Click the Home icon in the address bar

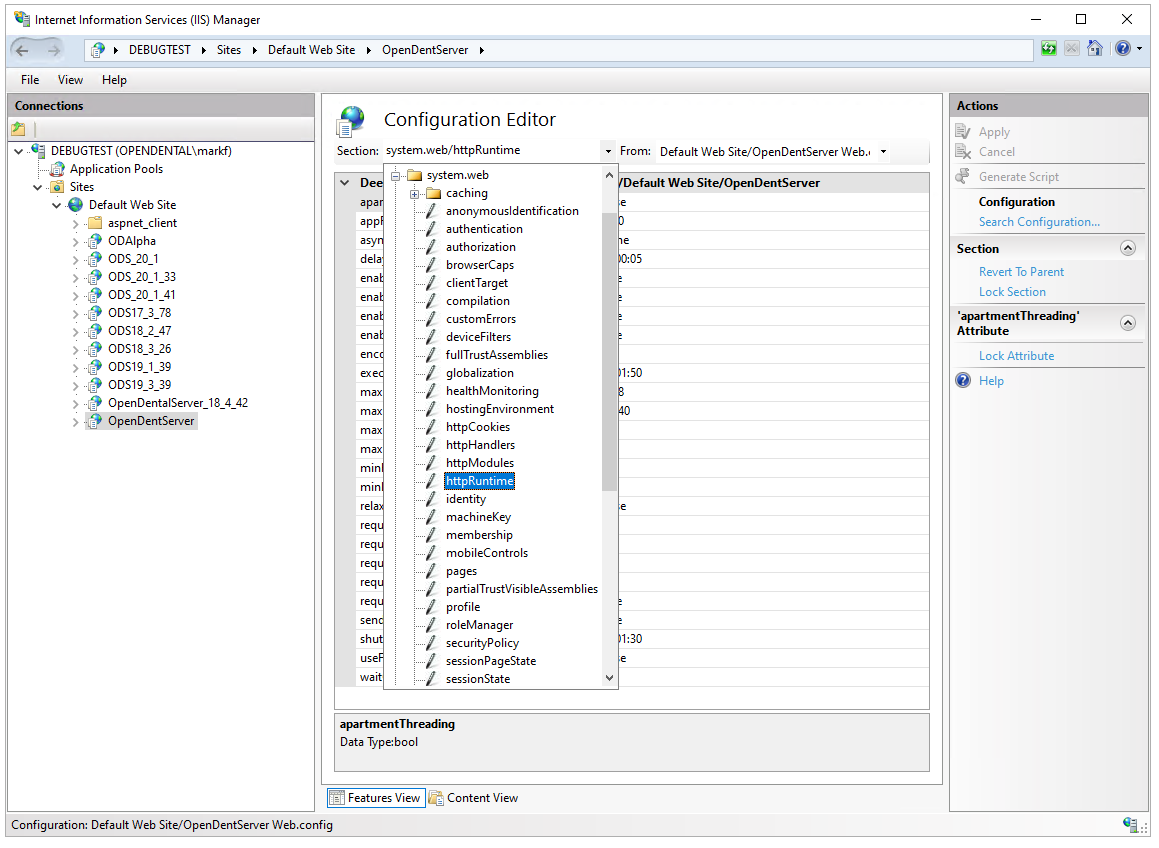click(x=1095, y=48)
